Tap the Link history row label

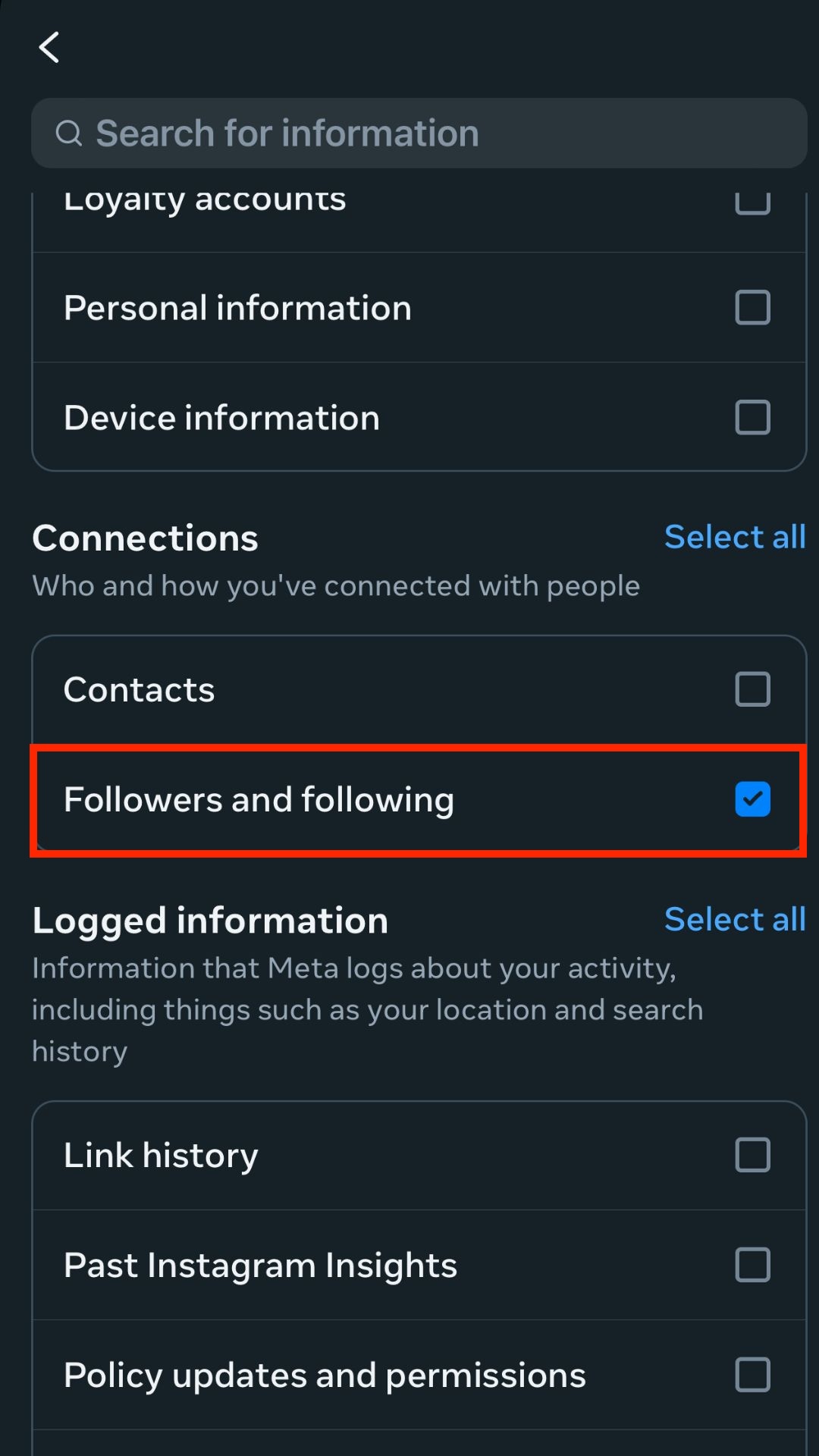point(161,1155)
